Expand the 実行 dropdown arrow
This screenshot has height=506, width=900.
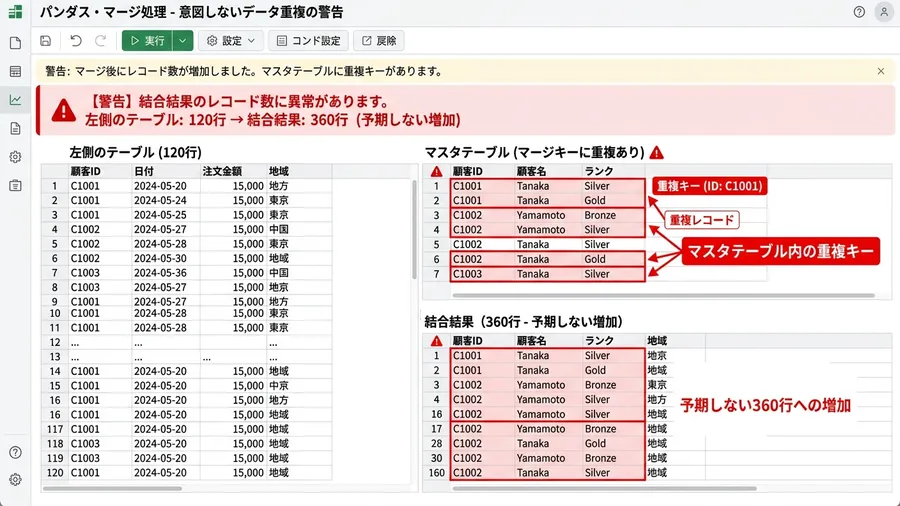click(183, 41)
